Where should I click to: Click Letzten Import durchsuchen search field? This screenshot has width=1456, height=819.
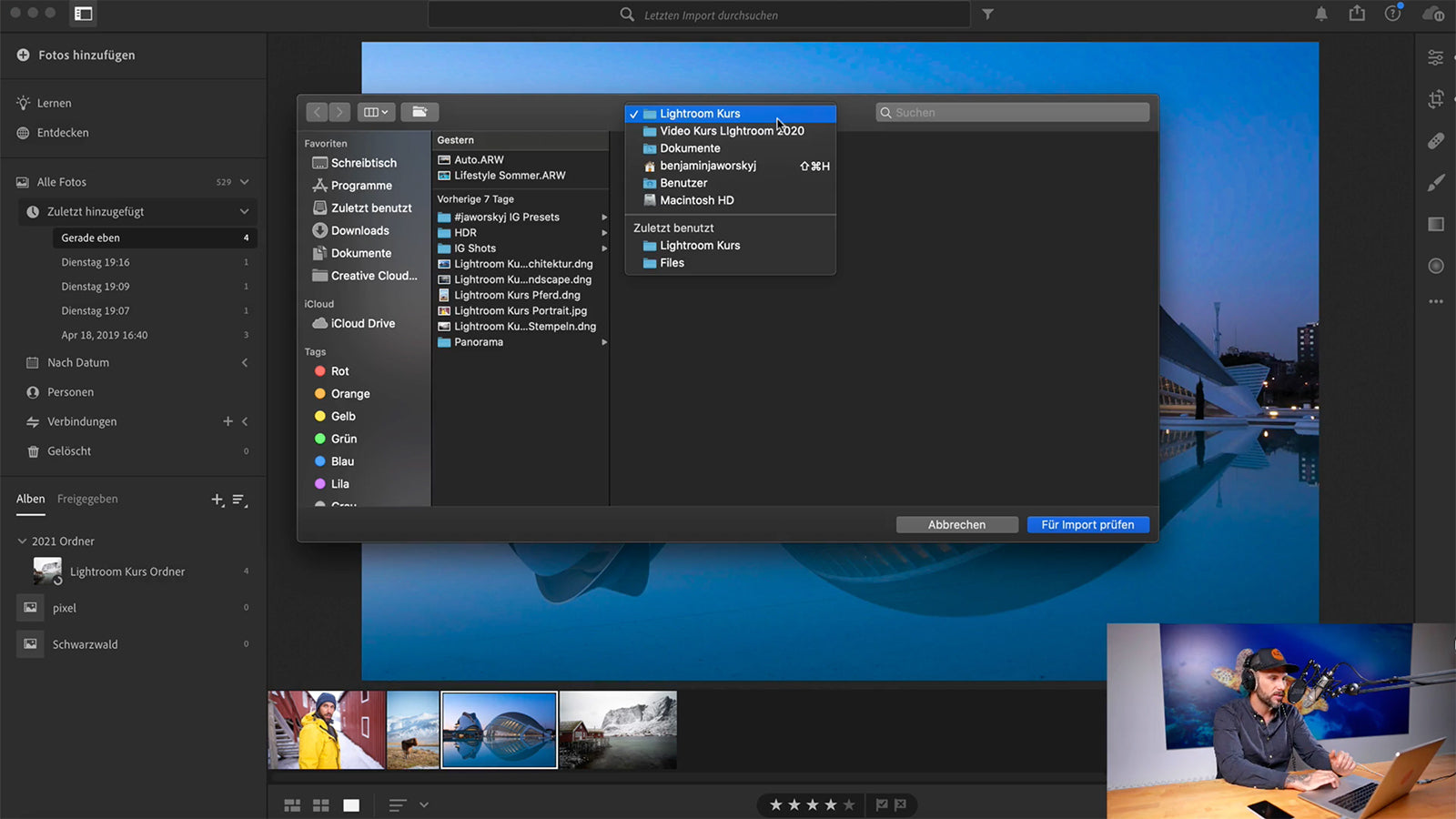click(699, 15)
